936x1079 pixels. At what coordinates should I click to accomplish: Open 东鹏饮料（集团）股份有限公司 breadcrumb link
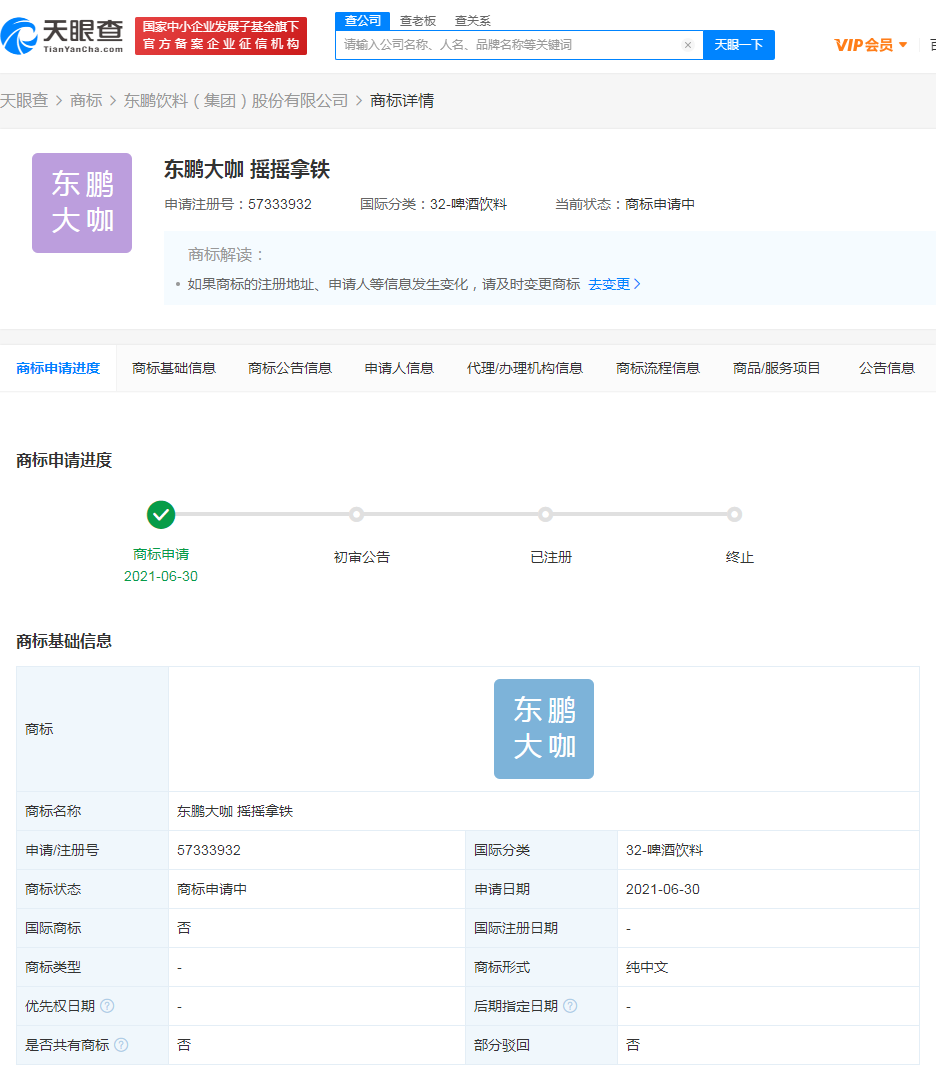(236, 100)
